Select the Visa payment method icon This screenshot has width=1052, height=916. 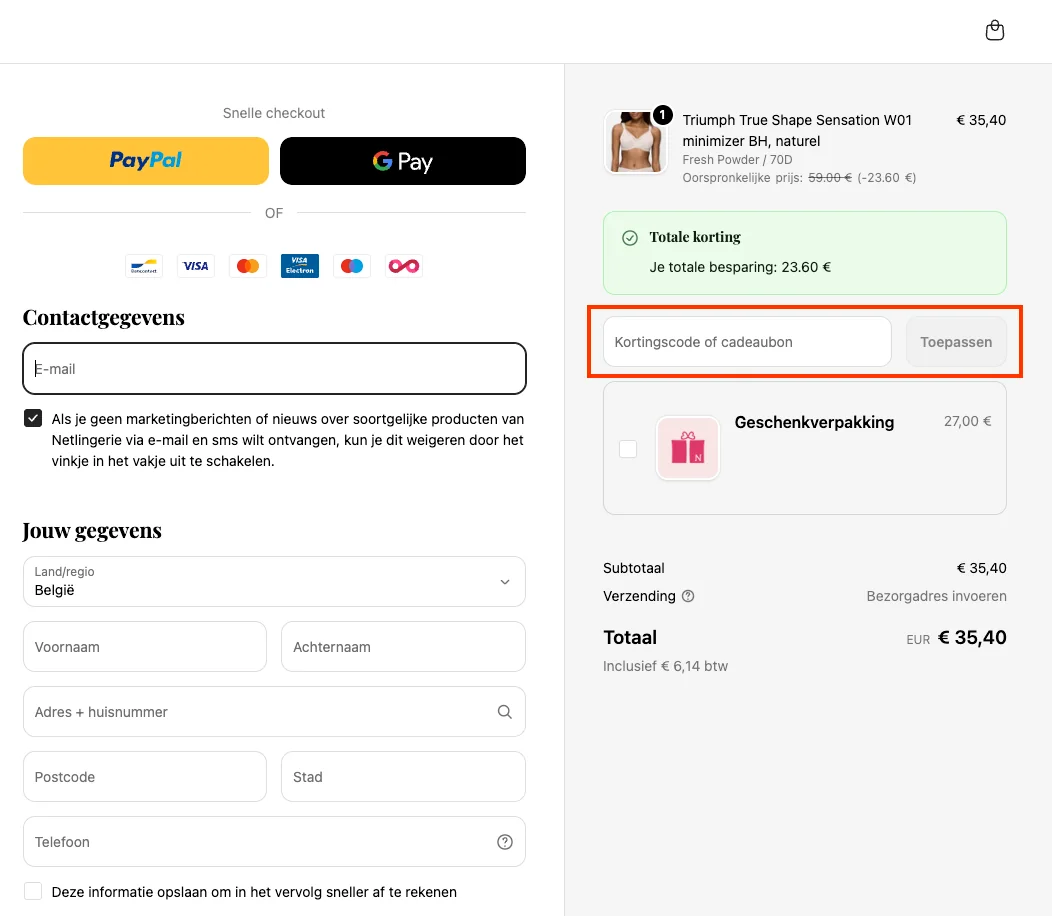(x=195, y=265)
